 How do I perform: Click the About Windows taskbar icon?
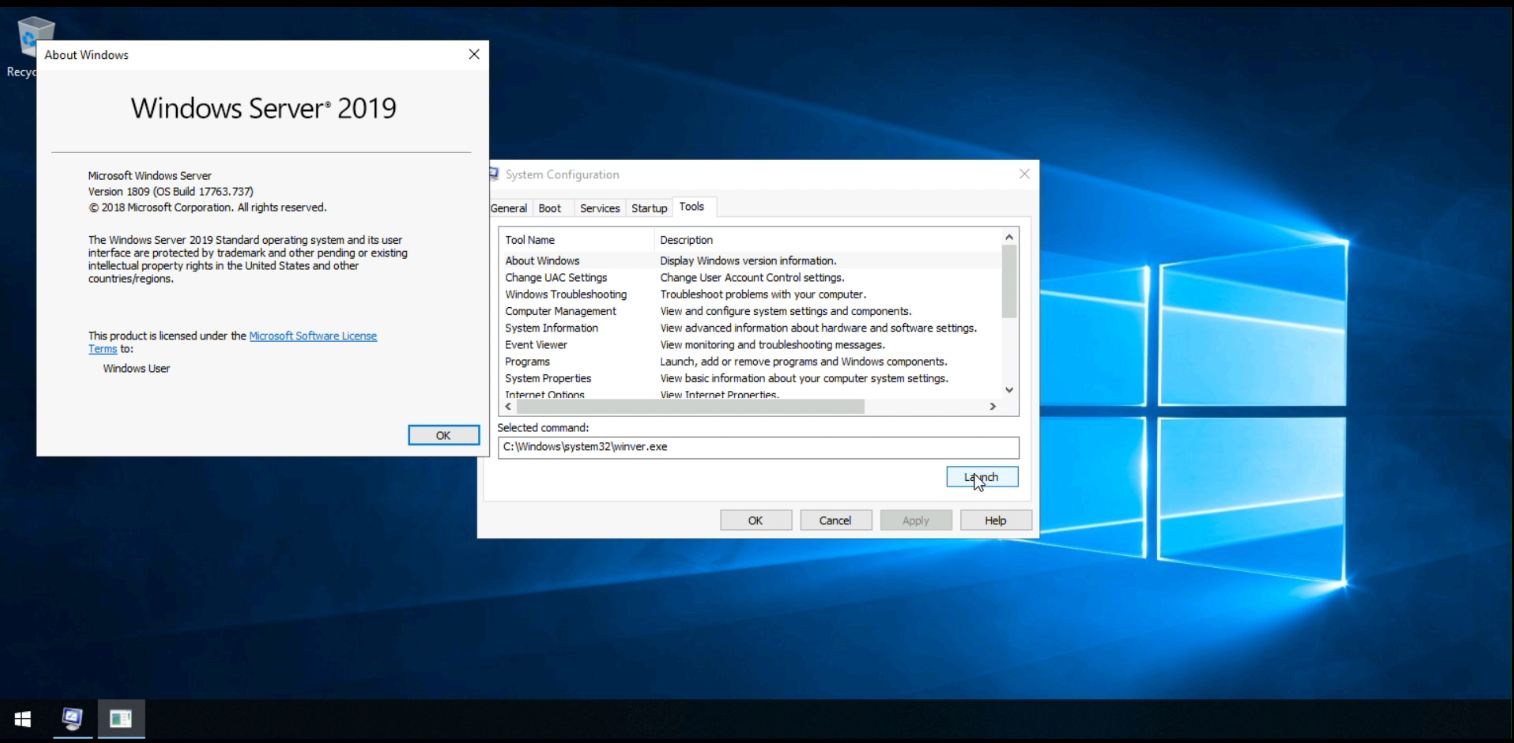[x=121, y=719]
